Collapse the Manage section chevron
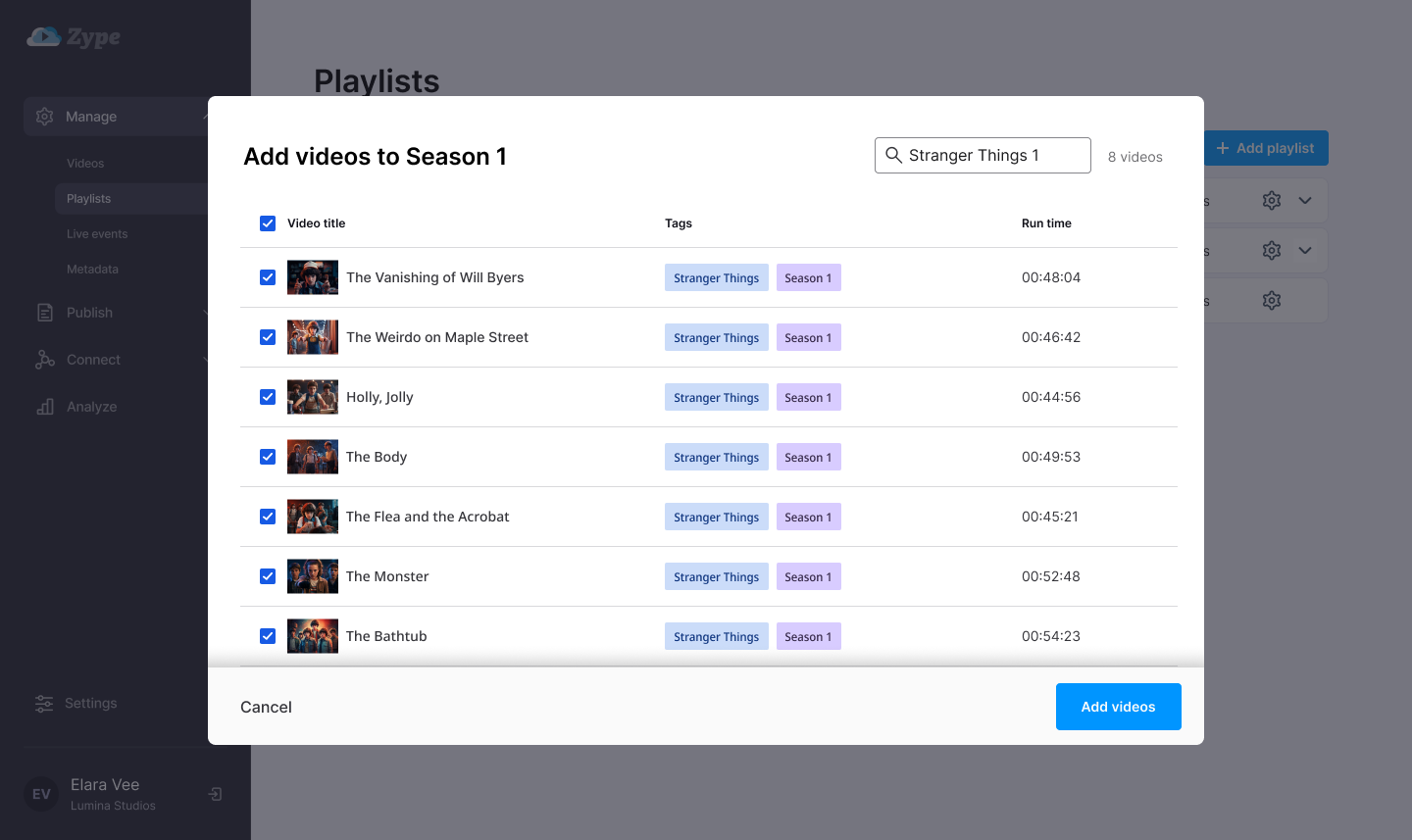This screenshot has width=1412, height=840. click(x=205, y=117)
